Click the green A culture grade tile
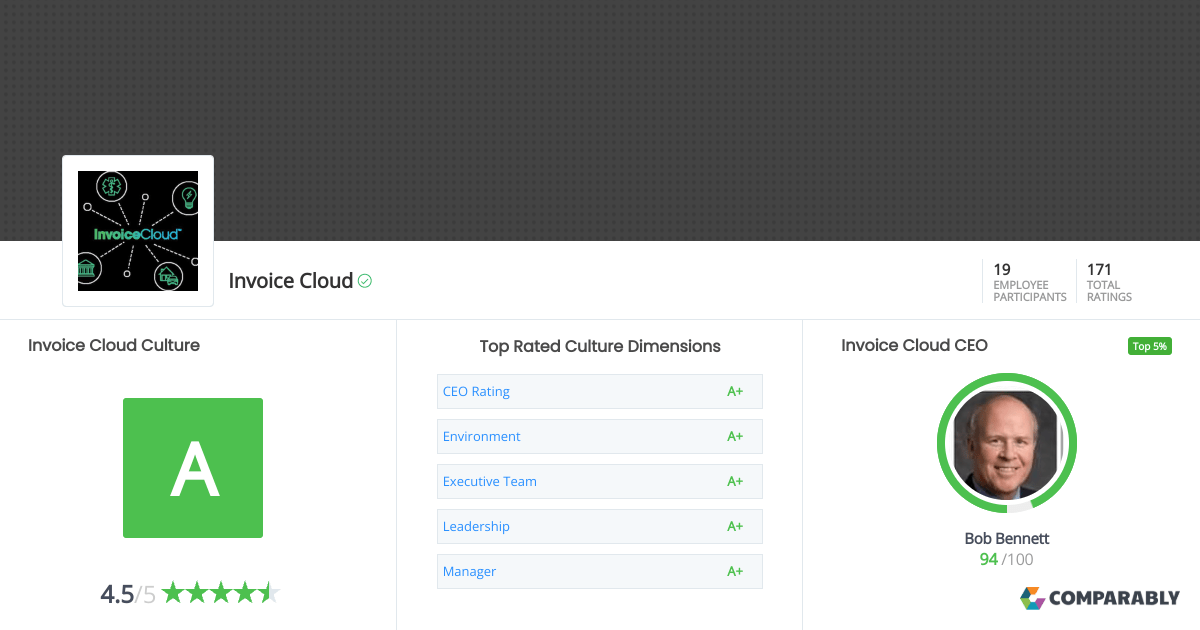 click(x=193, y=468)
